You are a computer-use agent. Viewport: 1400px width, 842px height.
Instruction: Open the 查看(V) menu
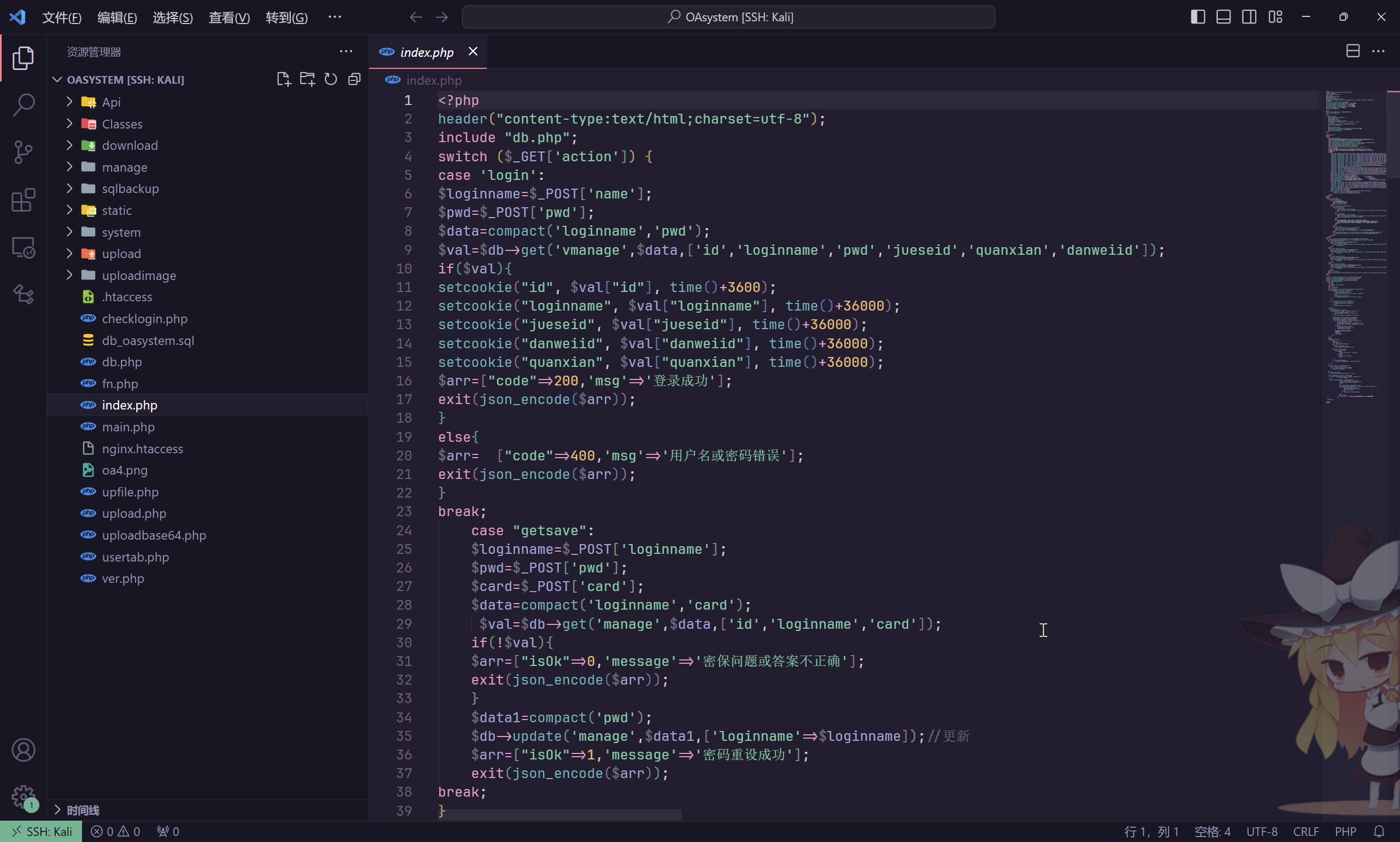tap(229, 17)
